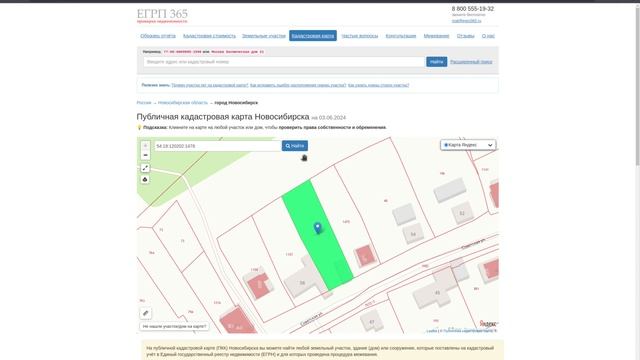640x360 pixels.
Task: Zoom in with the map plus button
Action: point(145,146)
